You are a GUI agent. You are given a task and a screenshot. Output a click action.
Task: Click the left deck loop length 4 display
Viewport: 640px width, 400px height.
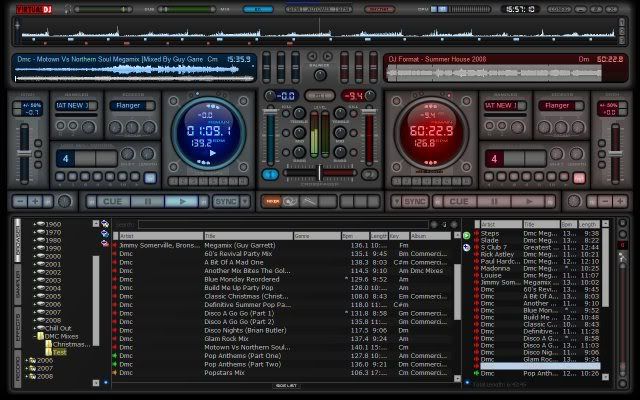tap(65, 158)
